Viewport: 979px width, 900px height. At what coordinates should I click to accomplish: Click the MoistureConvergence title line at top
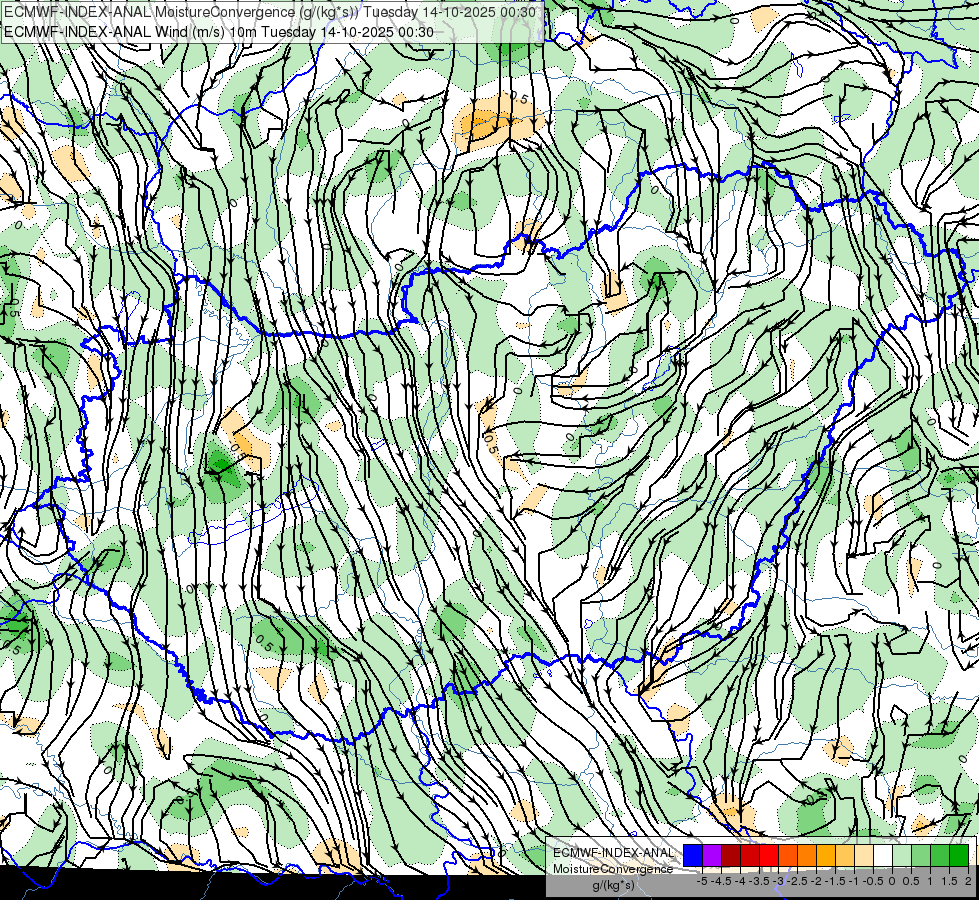point(270,12)
